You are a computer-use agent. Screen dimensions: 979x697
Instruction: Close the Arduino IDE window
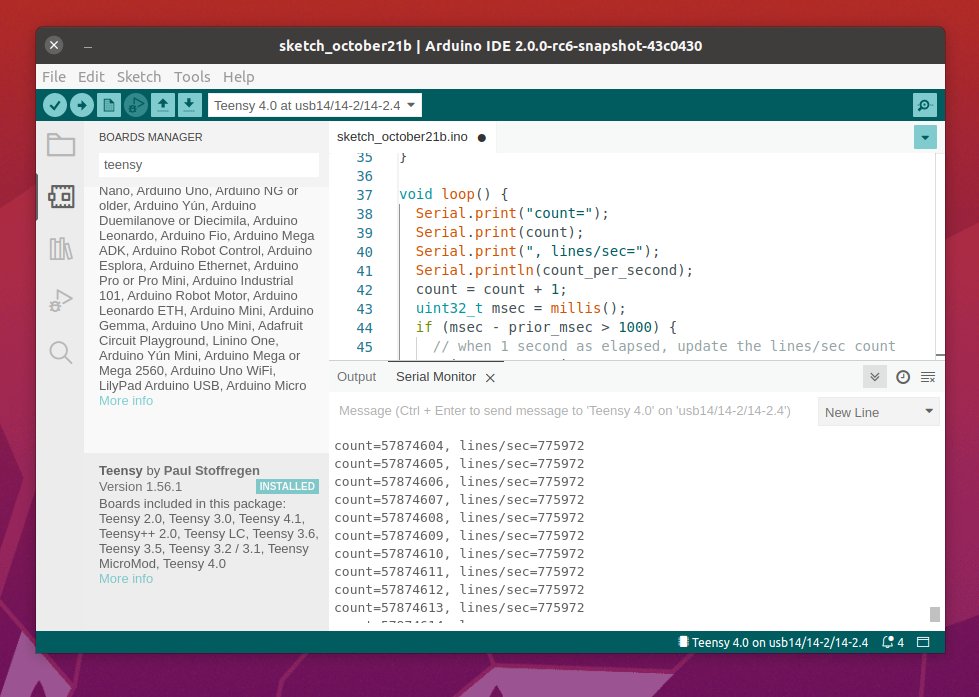(54, 45)
